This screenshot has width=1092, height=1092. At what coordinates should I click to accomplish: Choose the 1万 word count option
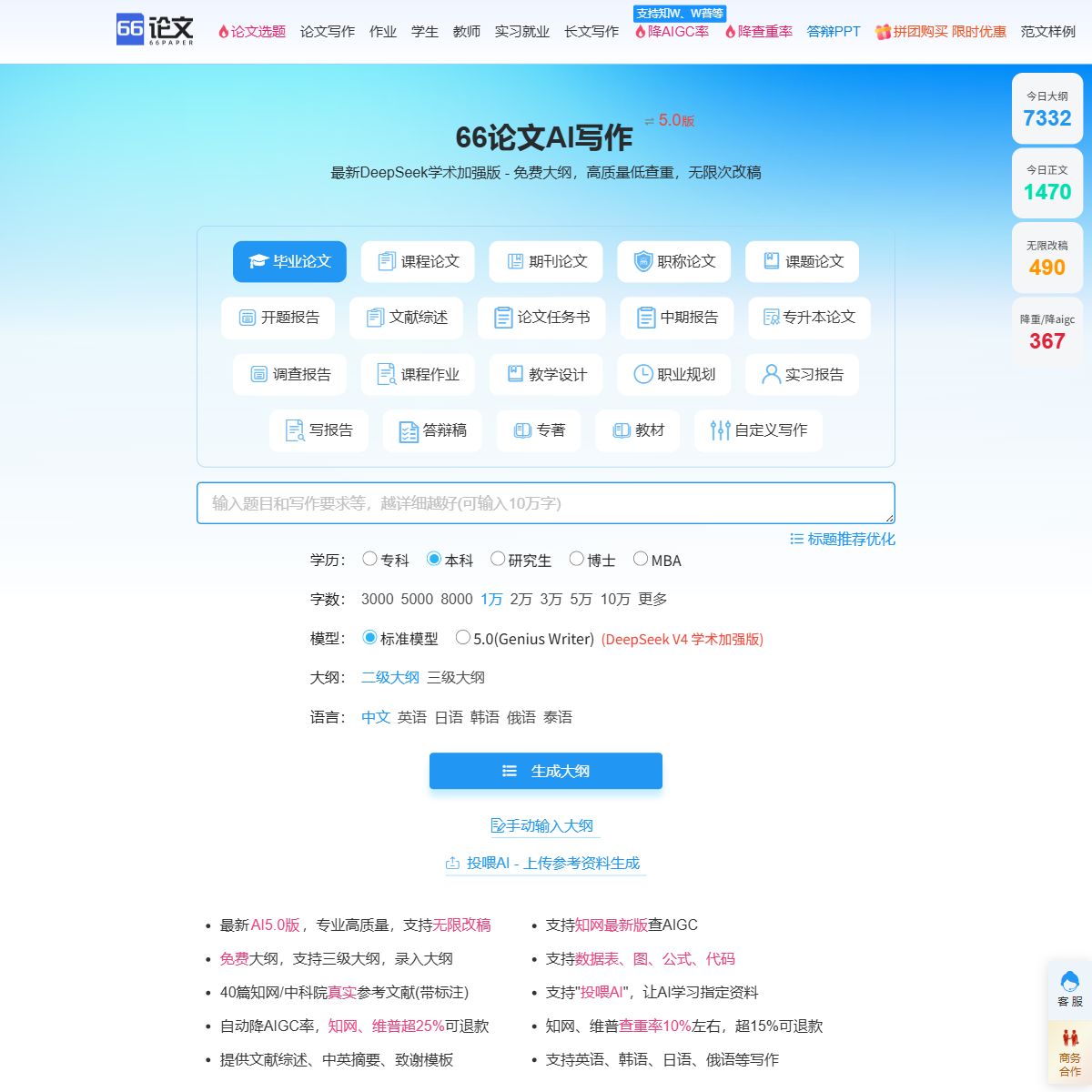491,599
